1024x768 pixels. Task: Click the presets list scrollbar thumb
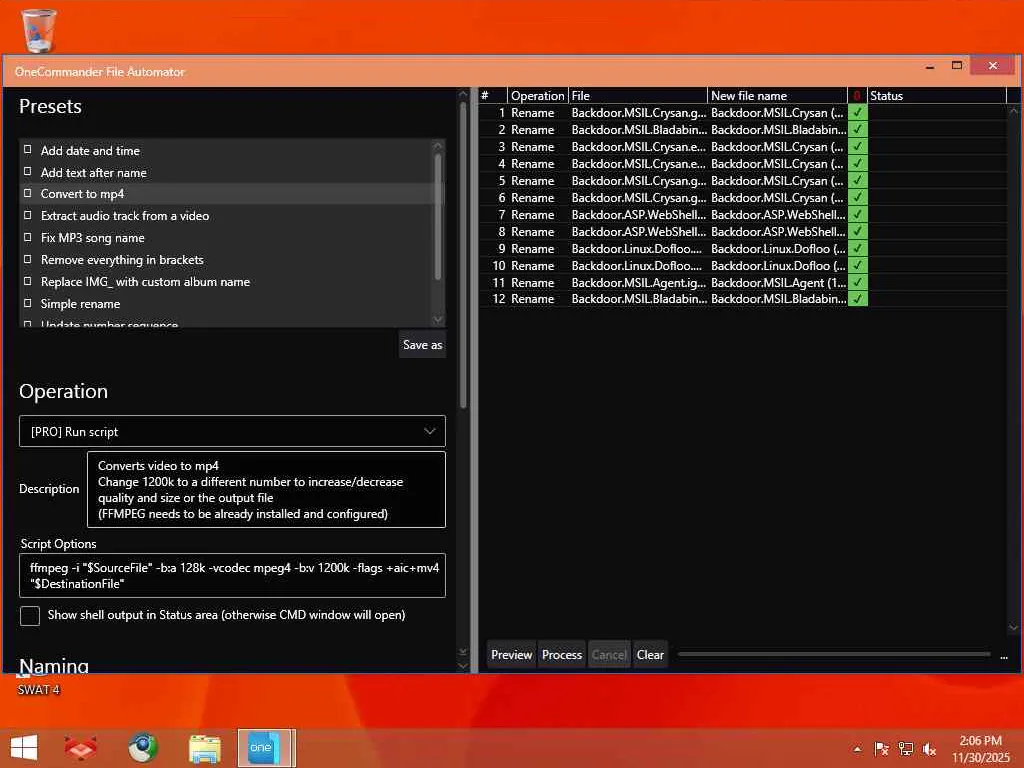(x=438, y=217)
